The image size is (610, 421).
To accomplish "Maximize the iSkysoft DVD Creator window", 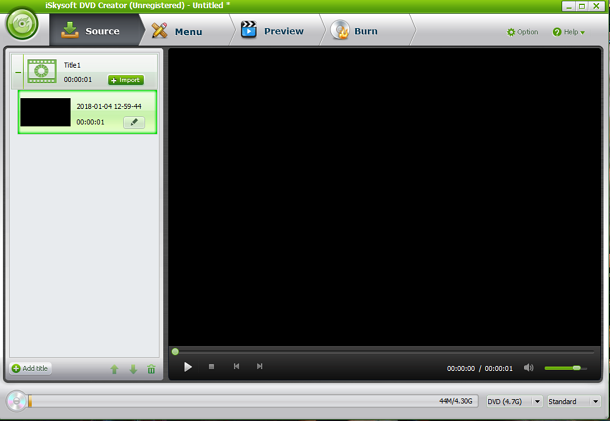I will (582, 6).
